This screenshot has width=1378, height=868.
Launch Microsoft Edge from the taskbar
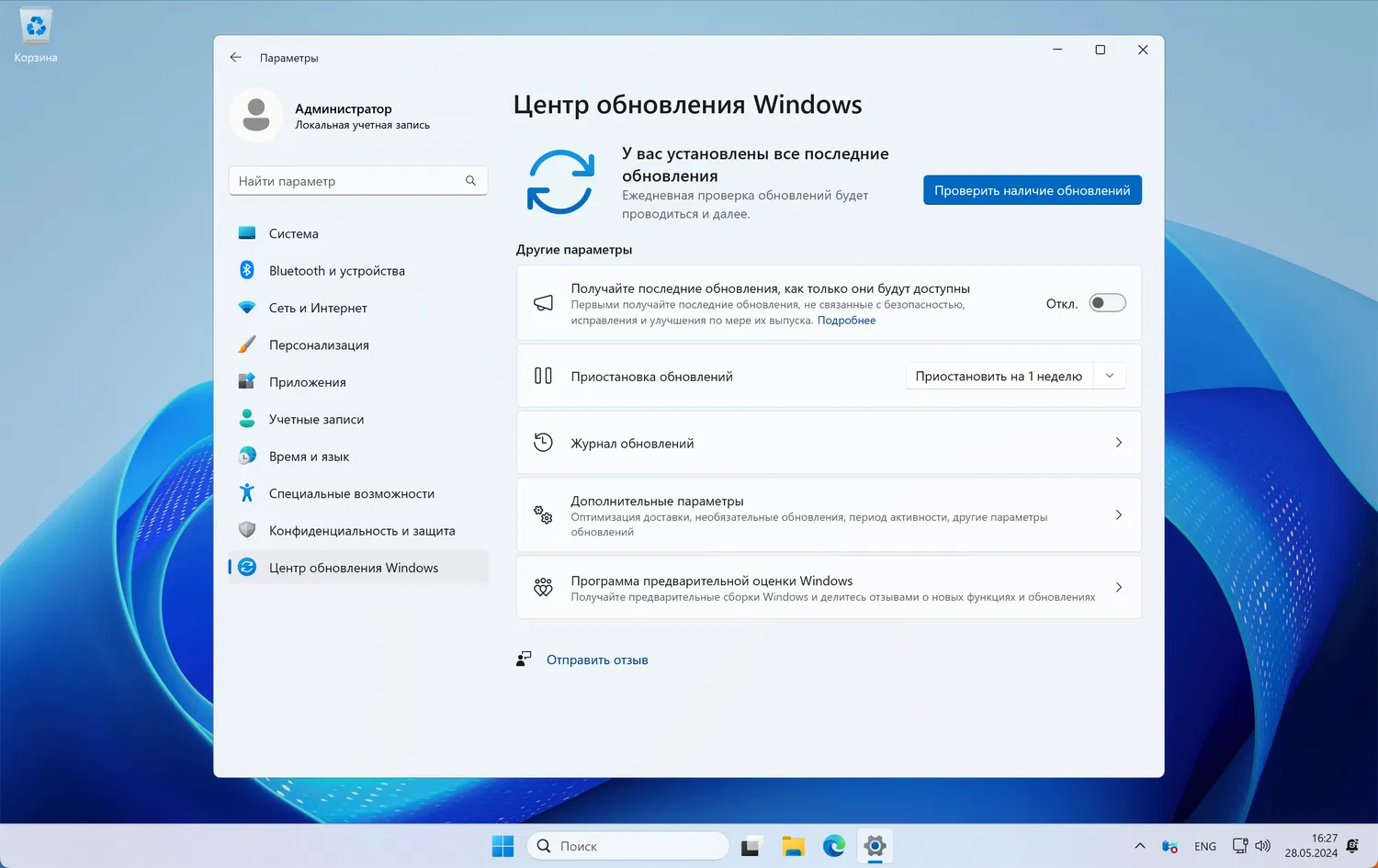coord(834,846)
